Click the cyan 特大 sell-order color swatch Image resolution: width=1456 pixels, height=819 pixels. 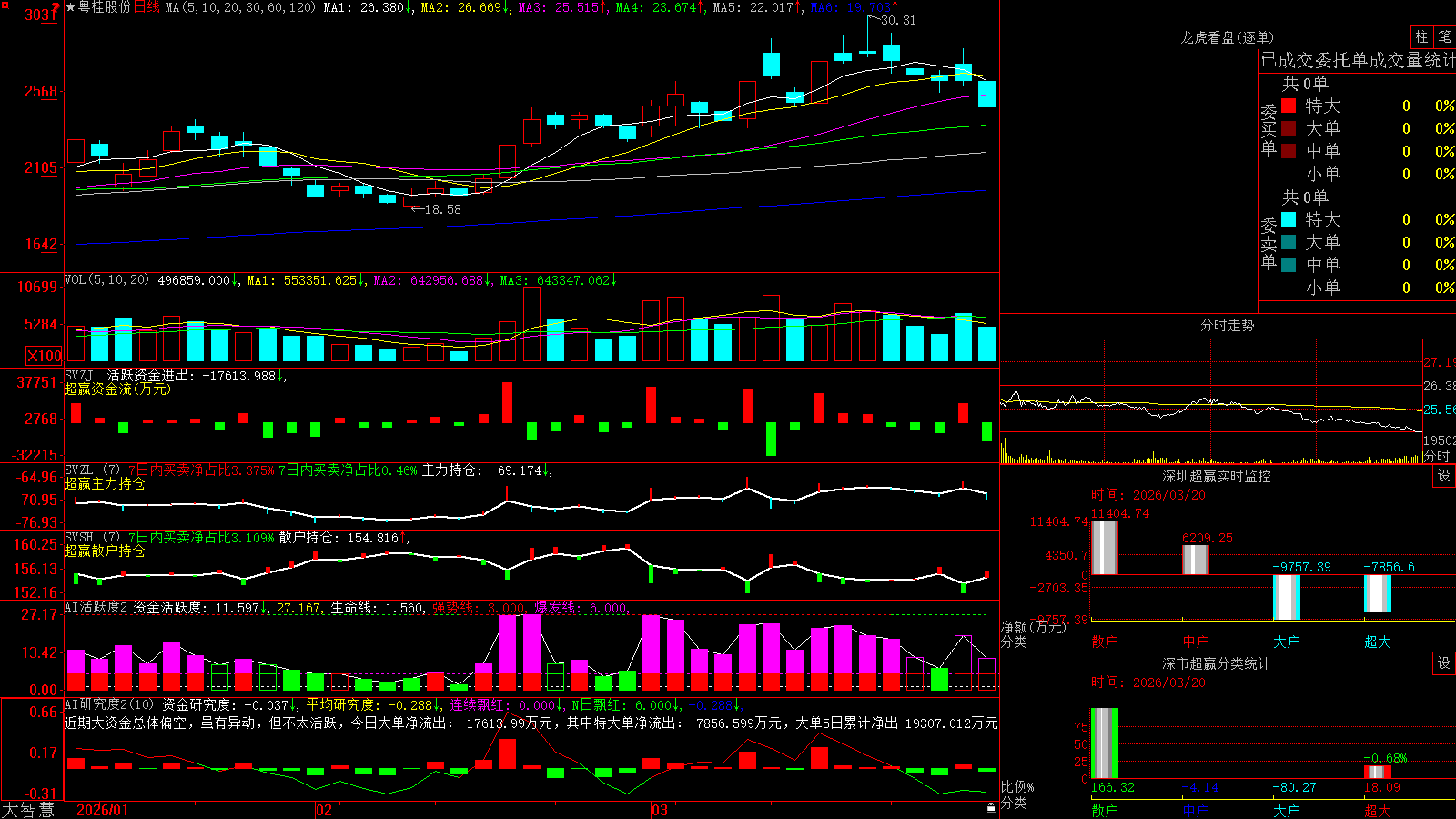tap(1289, 219)
